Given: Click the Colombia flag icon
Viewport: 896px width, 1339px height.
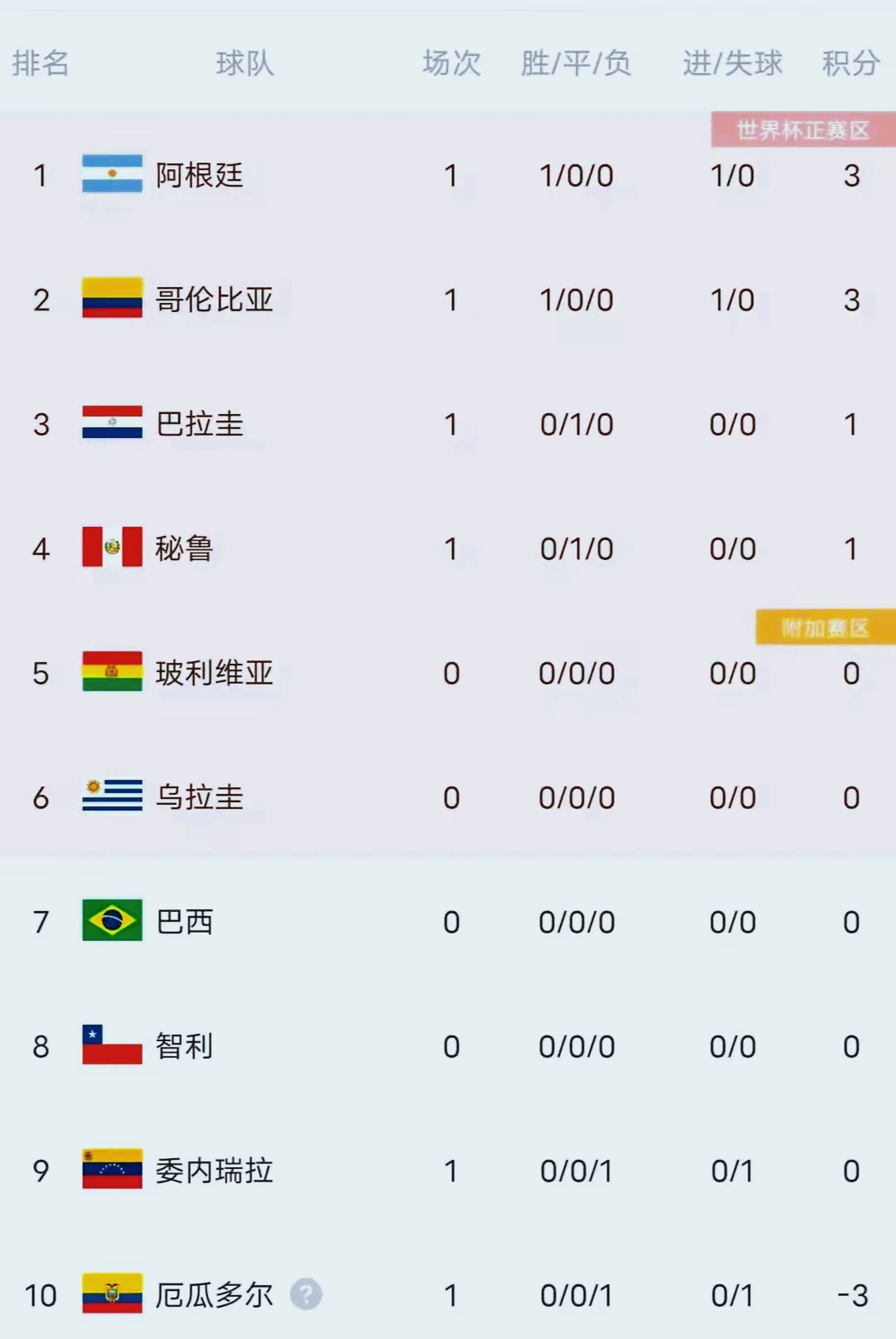Looking at the screenshot, I should pos(112,297).
